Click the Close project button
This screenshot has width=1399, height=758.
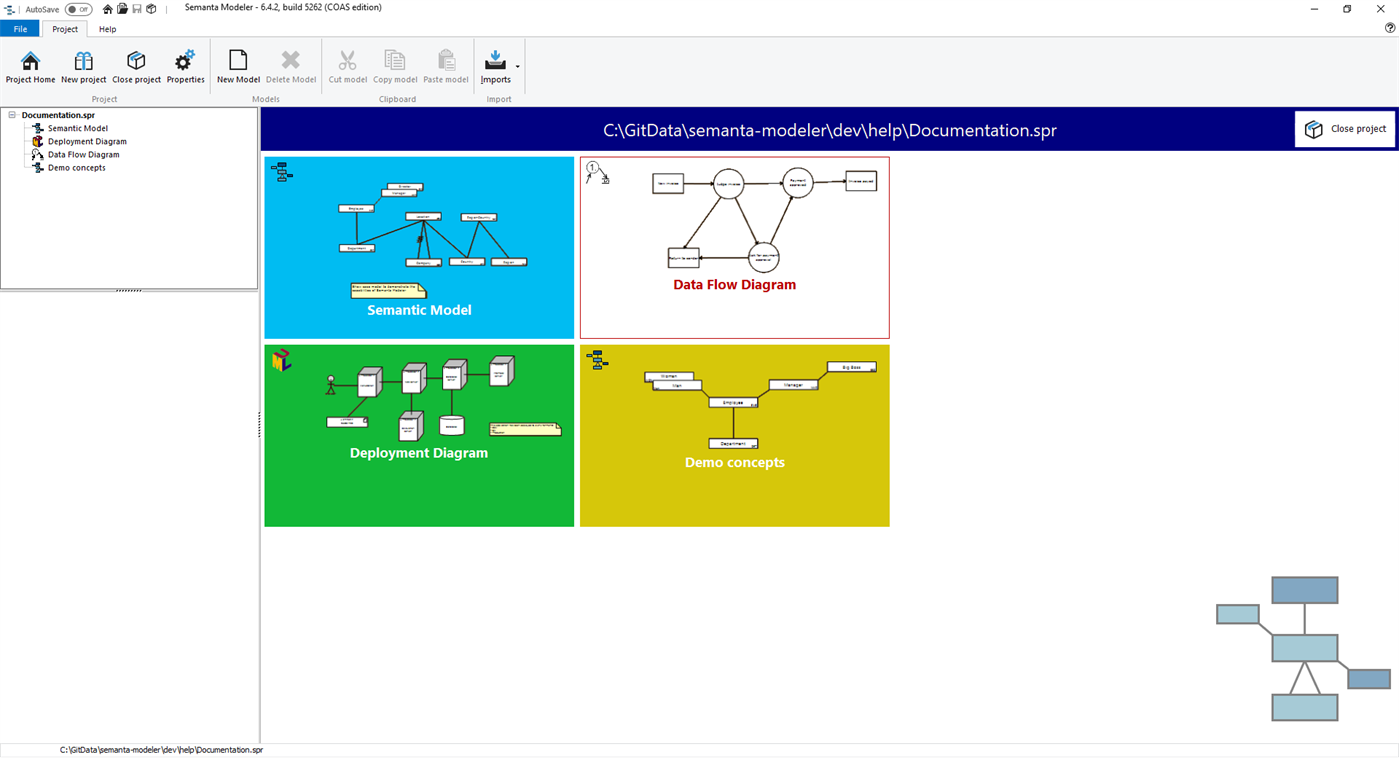click(x=1344, y=128)
